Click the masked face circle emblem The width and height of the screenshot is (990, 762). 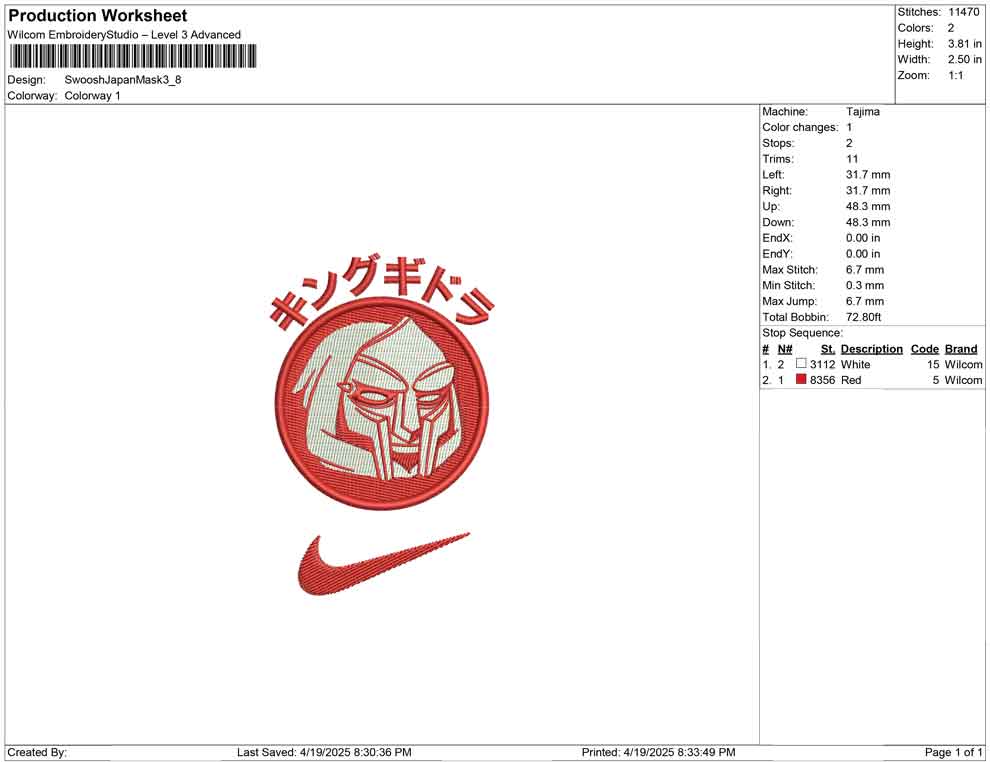pos(382,403)
